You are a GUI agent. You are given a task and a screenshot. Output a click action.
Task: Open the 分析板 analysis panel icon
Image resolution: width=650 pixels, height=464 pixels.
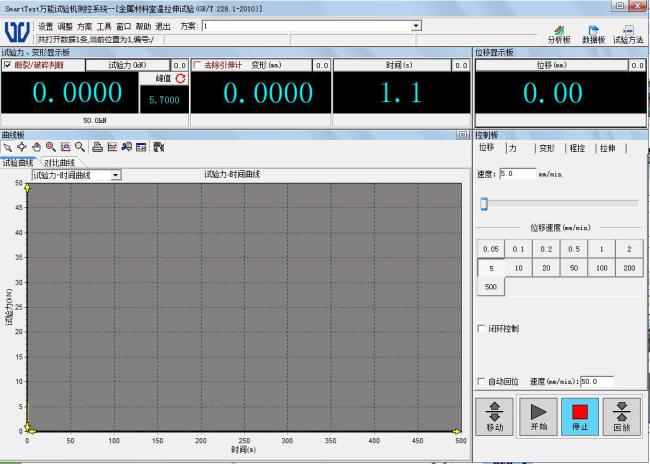pyautogui.click(x=559, y=33)
